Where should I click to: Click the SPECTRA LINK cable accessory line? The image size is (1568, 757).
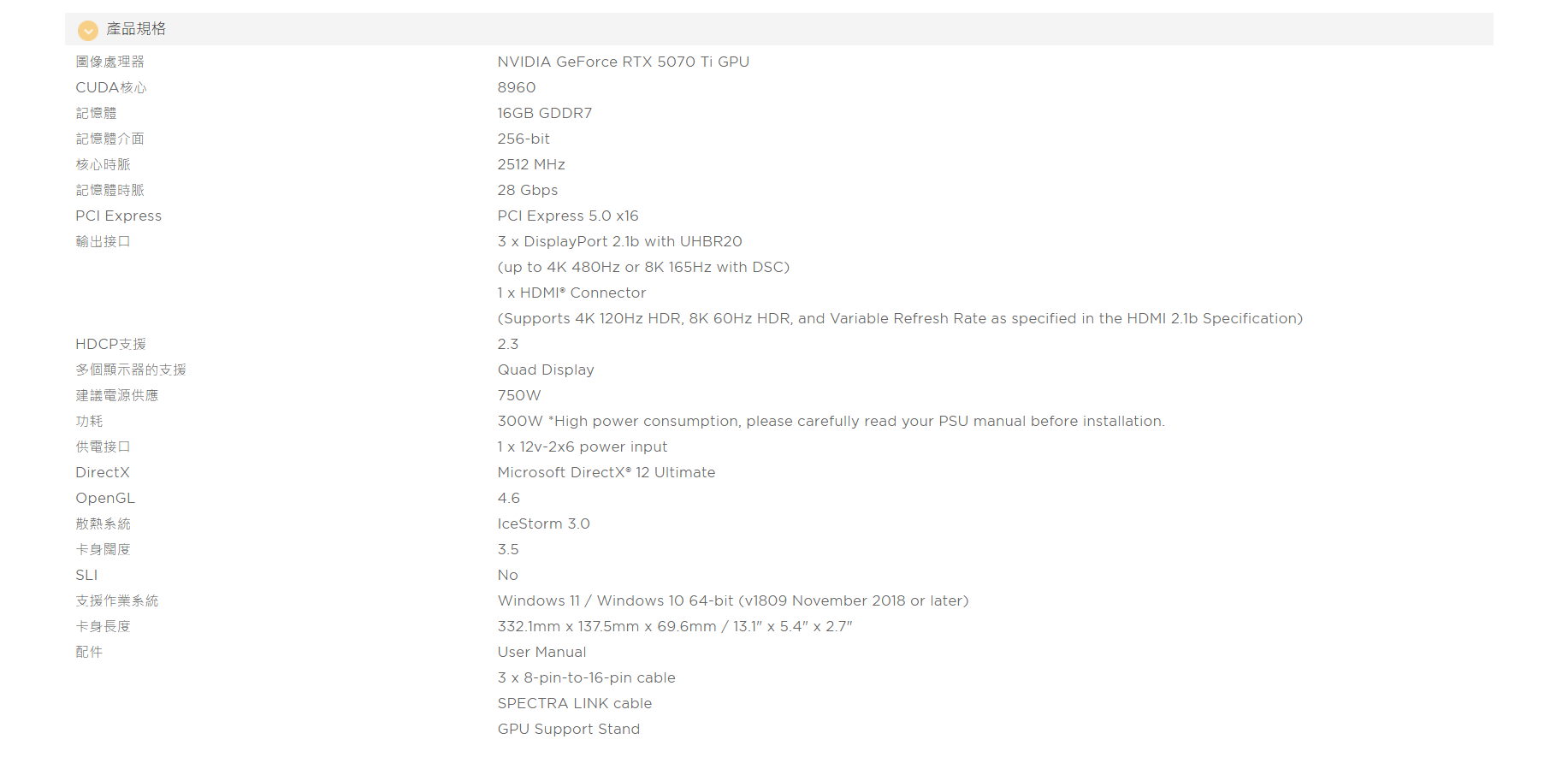tap(575, 703)
